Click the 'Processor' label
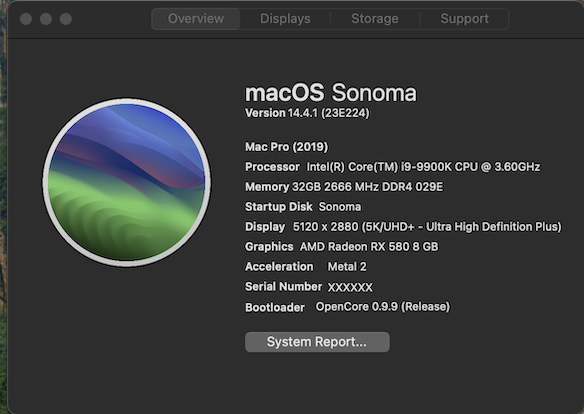584x414 pixels. click(272, 167)
